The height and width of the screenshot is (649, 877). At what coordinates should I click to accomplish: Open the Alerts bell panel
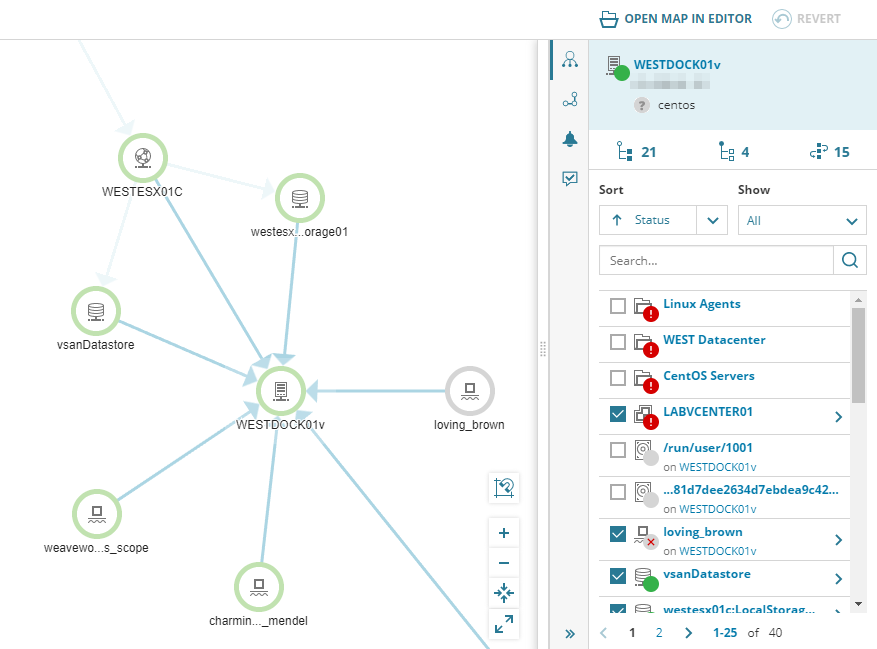(569, 140)
